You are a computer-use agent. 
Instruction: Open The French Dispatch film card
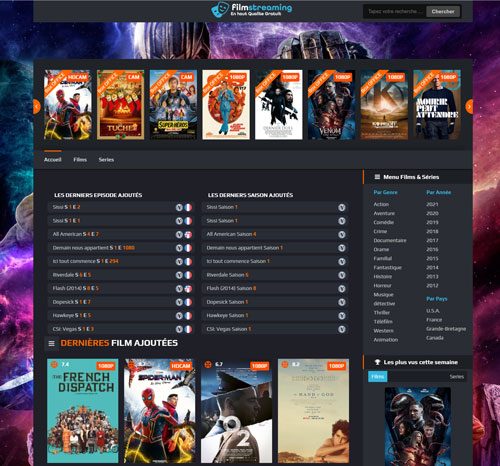click(83, 411)
